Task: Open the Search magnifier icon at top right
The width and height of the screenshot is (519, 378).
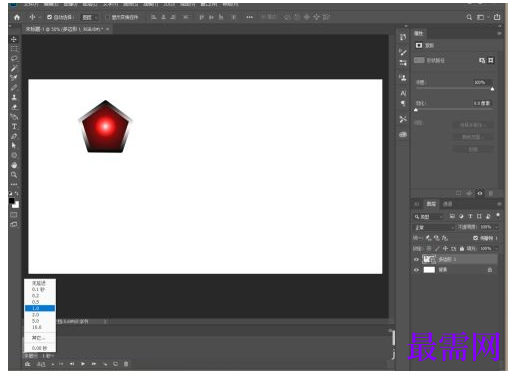Action: point(469,17)
